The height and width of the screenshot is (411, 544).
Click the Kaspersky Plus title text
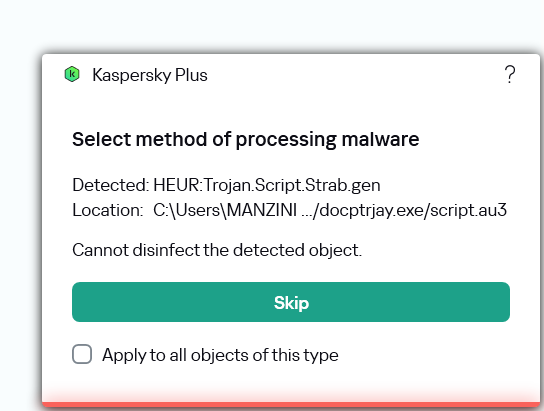point(150,75)
